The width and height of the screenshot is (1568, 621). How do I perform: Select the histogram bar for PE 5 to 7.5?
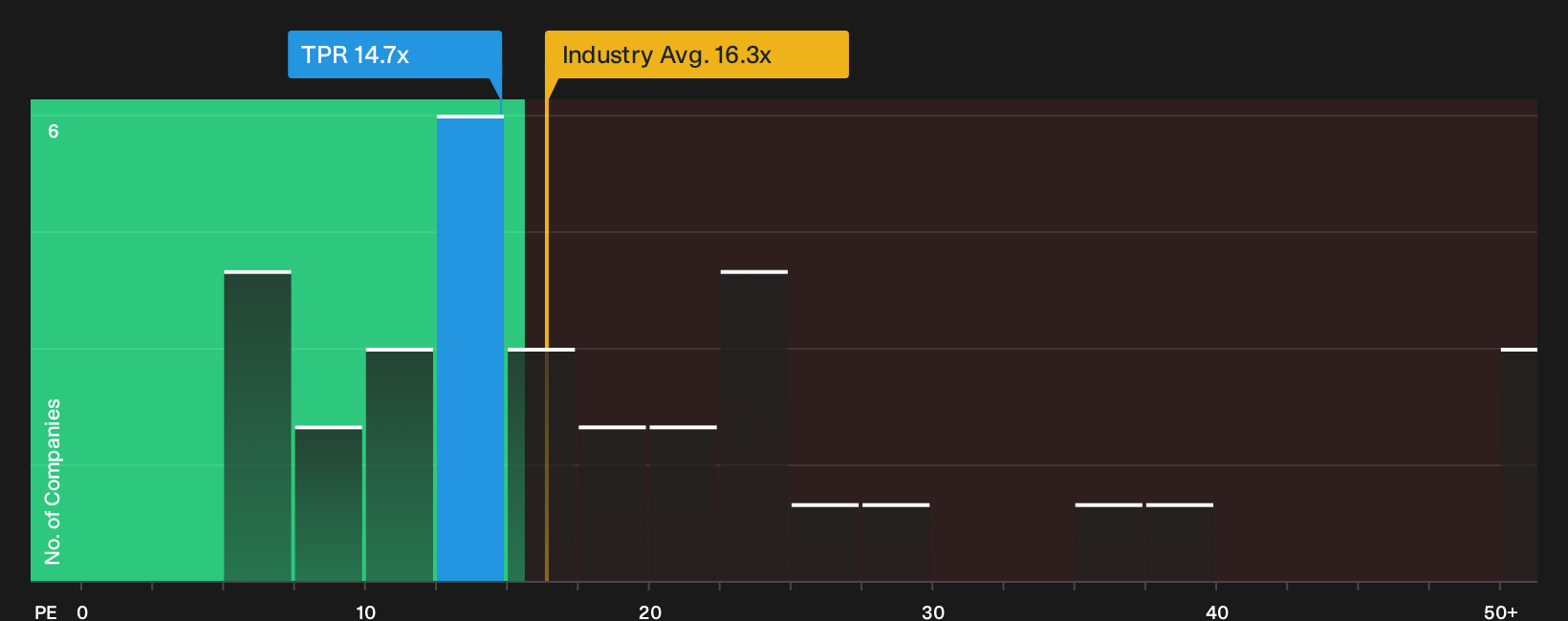[258, 426]
